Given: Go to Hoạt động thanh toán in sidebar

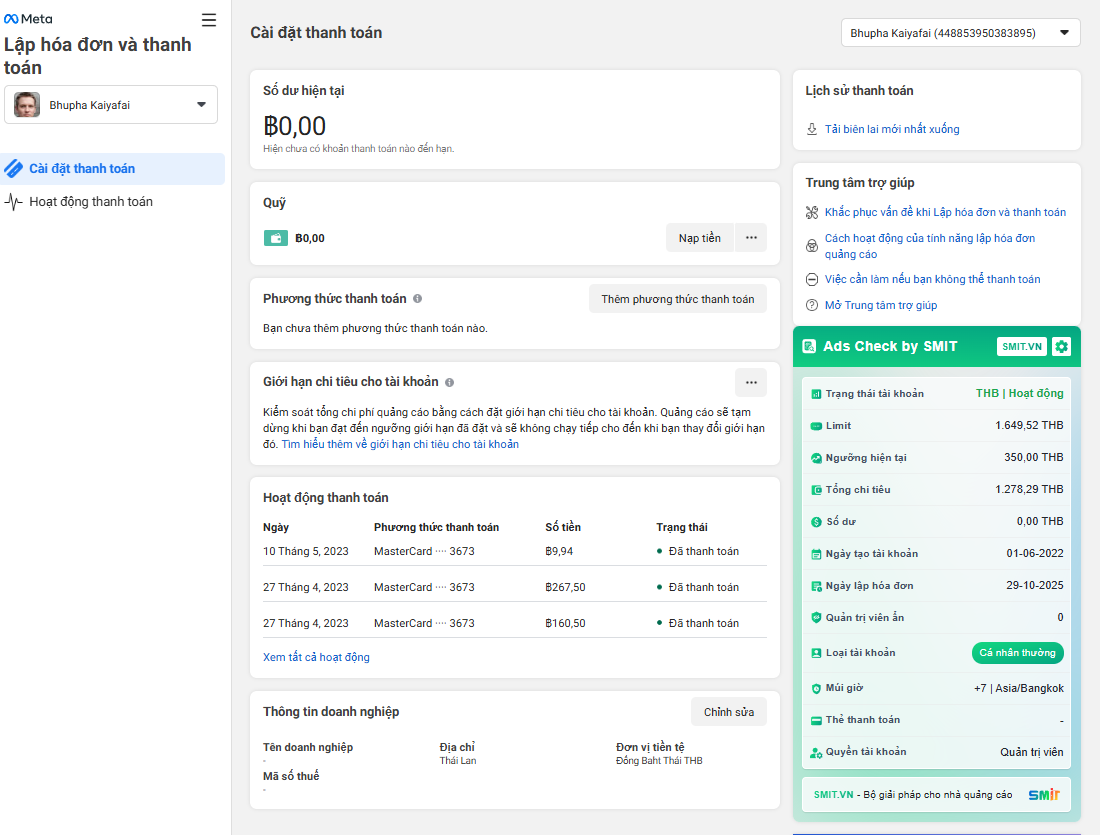Looking at the screenshot, I should (91, 202).
